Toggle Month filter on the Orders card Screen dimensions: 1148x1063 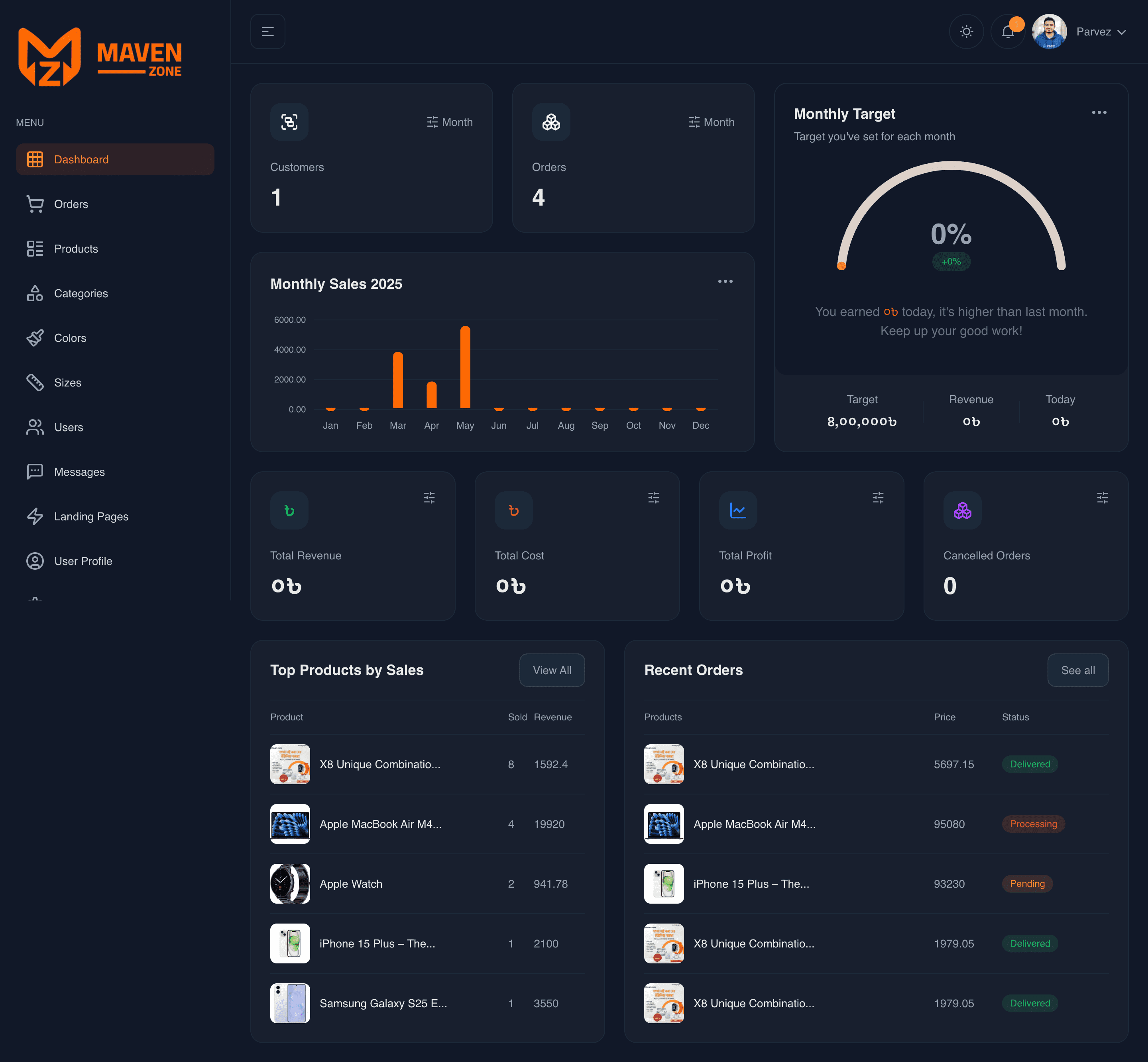coord(712,122)
